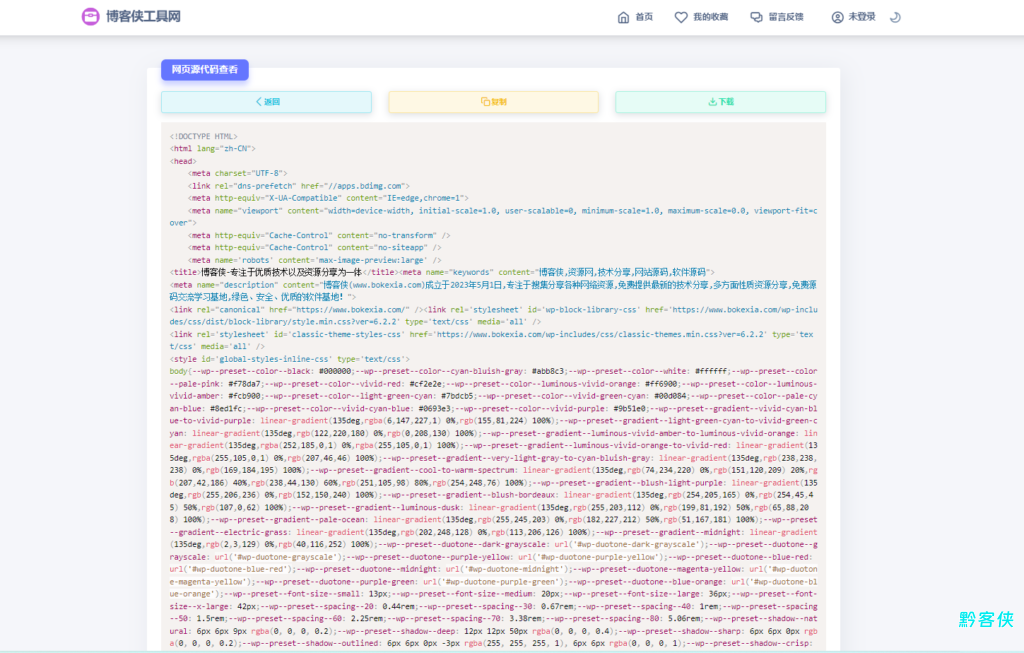Click the DOCTYPE line in source code
1024x653 pixels.
pyautogui.click(x=204, y=136)
